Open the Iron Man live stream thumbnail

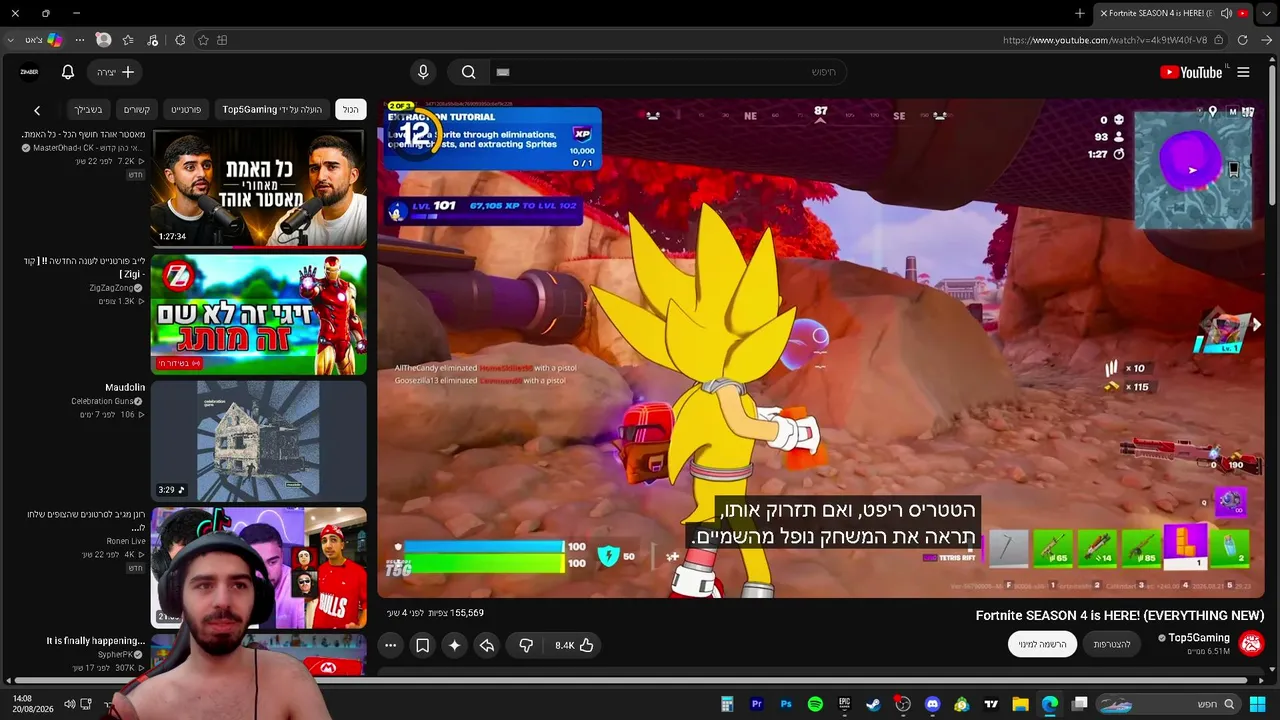tap(259, 314)
